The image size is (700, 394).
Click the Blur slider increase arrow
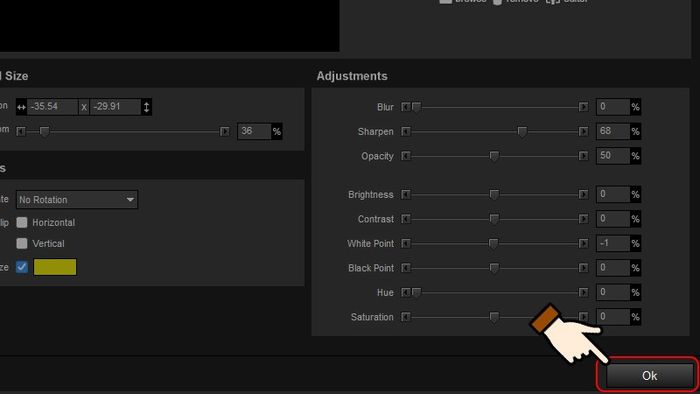coord(583,107)
